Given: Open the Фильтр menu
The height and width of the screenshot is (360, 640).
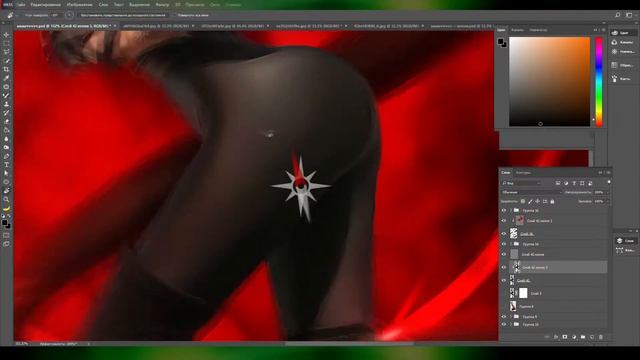Looking at the screenshot, I should tap(162, 5).
